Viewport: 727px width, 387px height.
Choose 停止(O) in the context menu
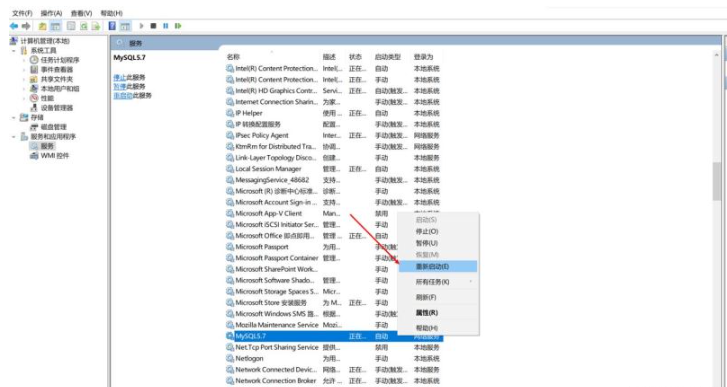tap(438, 231)
